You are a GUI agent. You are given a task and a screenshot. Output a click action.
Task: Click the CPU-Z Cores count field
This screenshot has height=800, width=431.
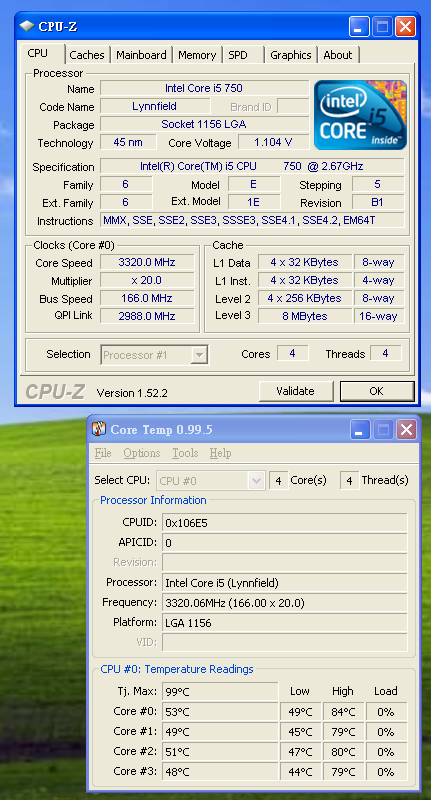click(293, 353)
